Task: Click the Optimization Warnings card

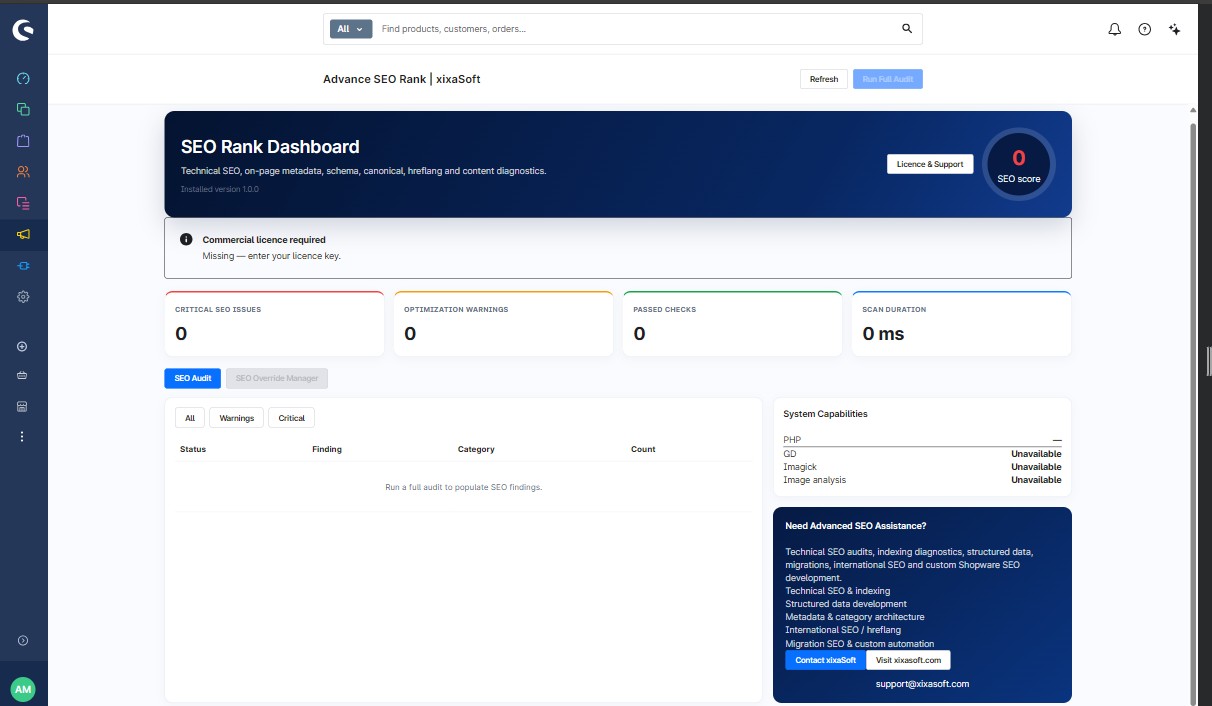Action: click(503, 324)
